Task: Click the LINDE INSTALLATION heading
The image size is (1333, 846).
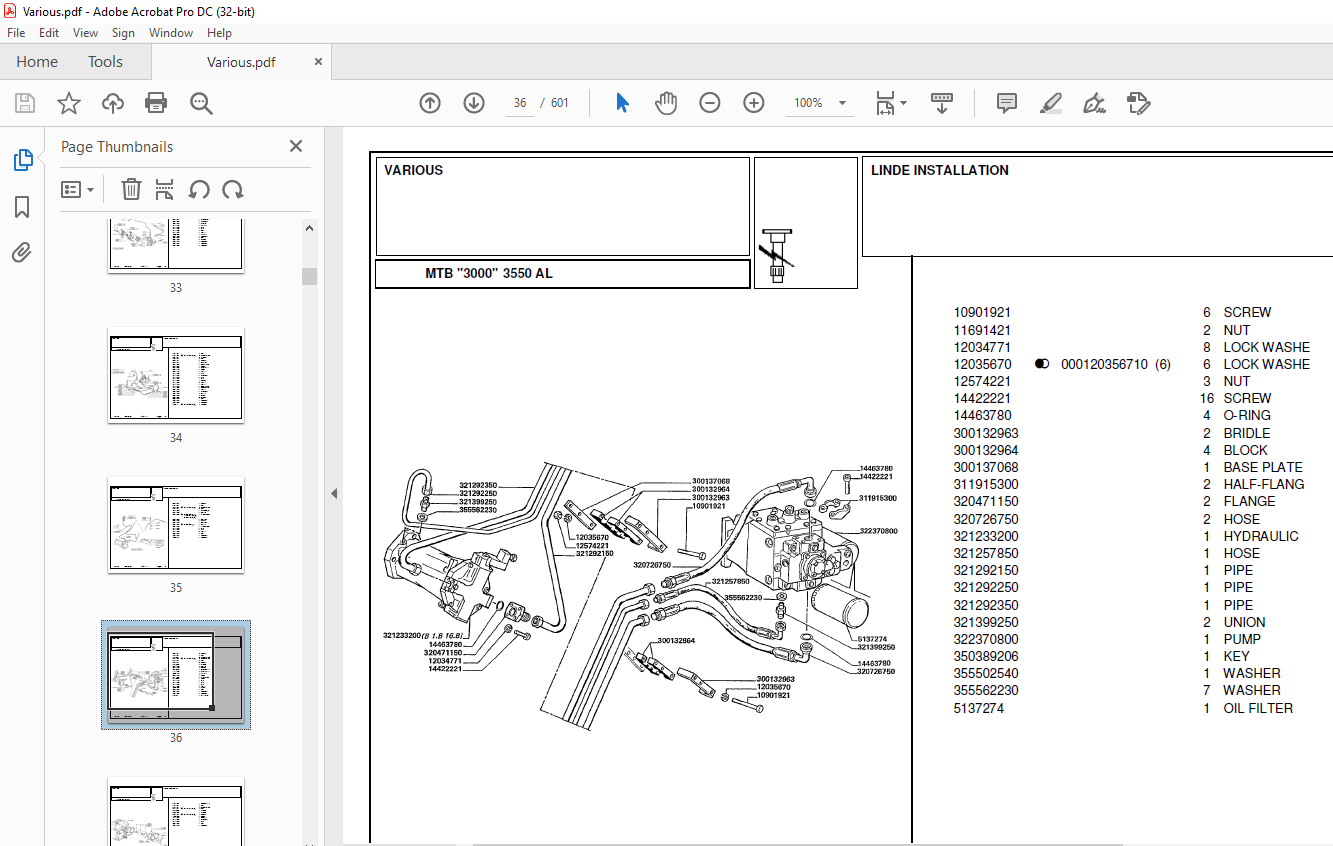Action: coord(940,170)
